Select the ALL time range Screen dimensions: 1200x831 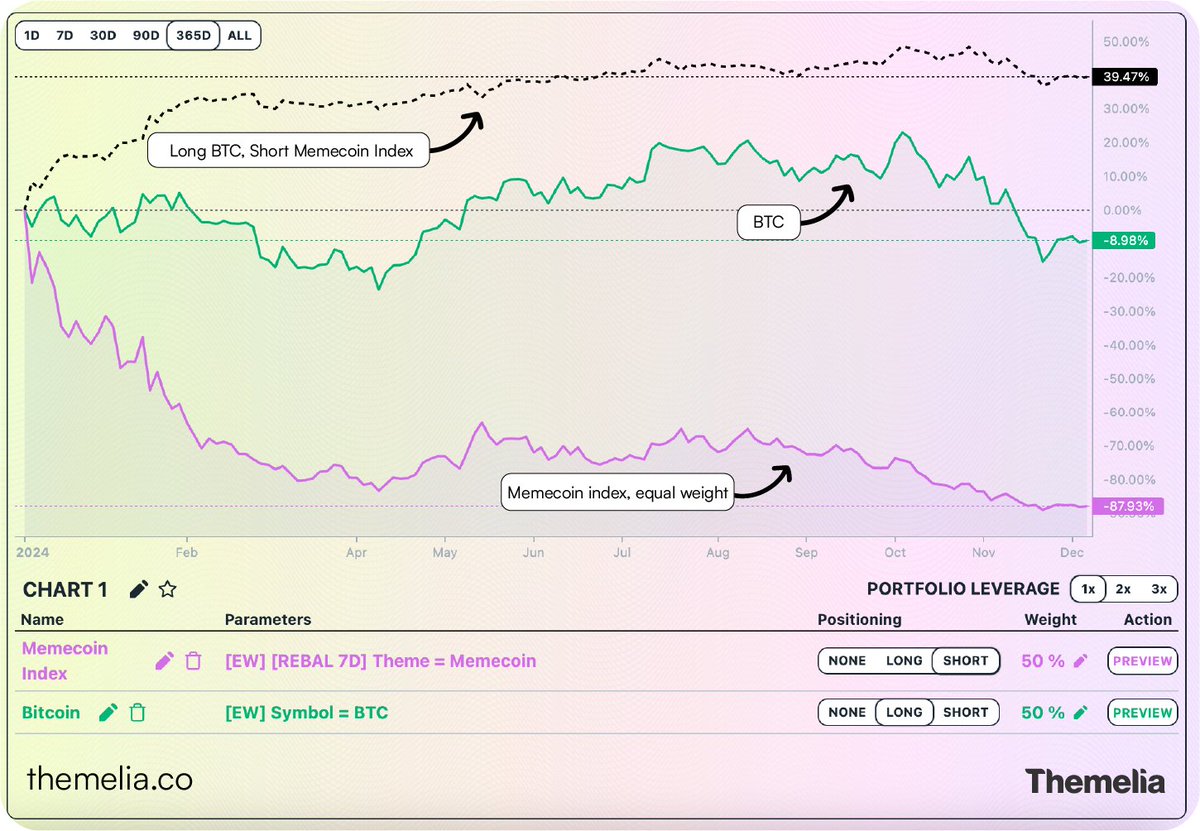coord(240,35)
